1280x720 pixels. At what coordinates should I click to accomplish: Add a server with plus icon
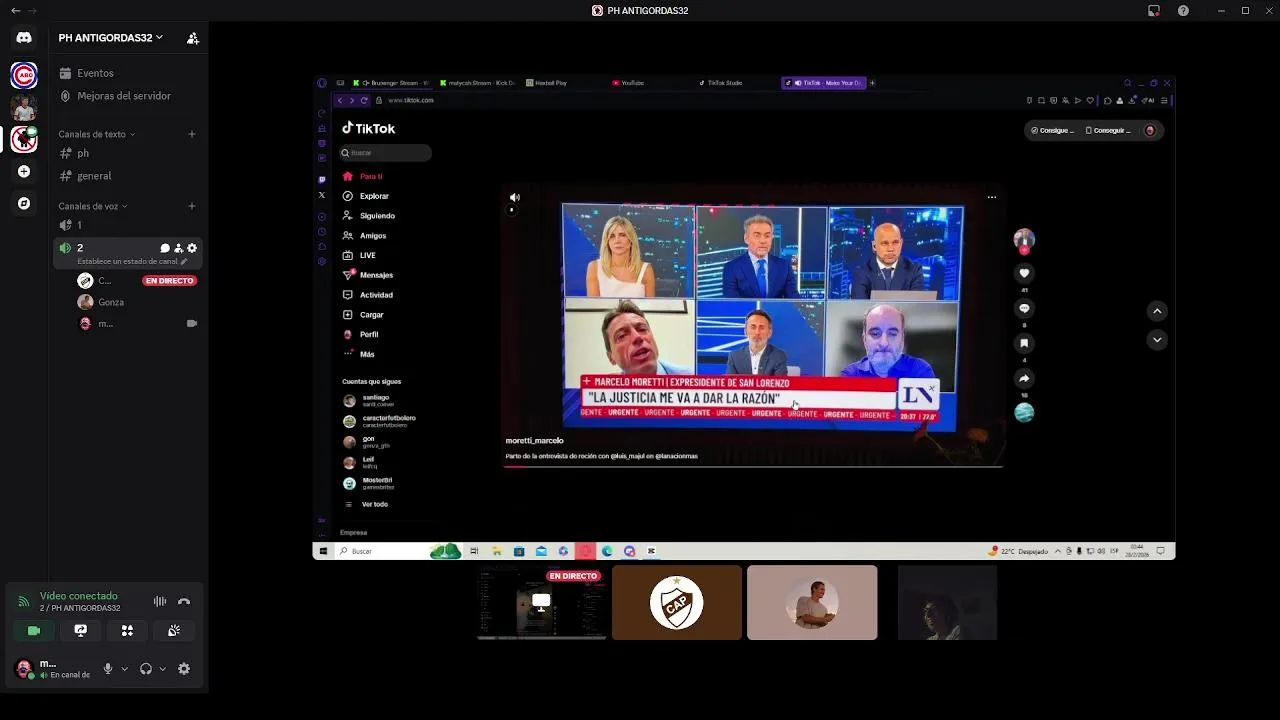(24, 171)
